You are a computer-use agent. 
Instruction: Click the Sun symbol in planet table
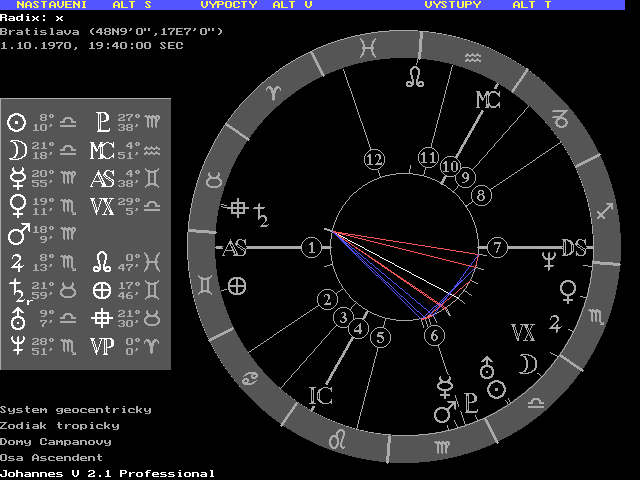[x=16, y=122]
